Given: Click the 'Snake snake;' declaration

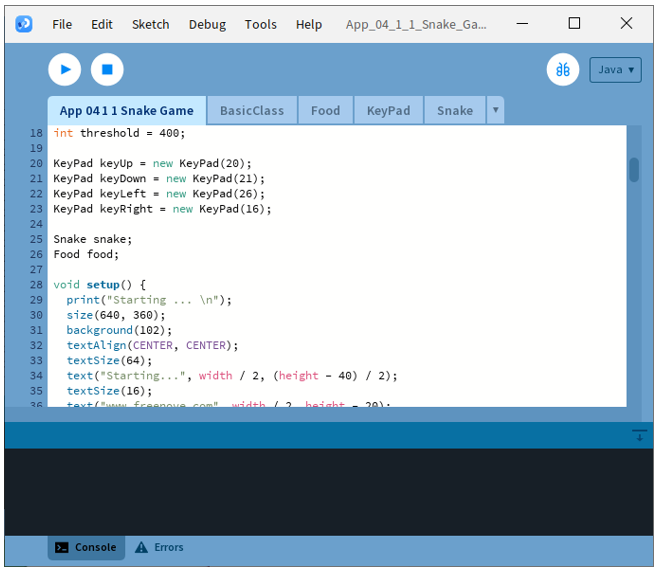Looking at the screenshot, I should [x=93, y=239].
